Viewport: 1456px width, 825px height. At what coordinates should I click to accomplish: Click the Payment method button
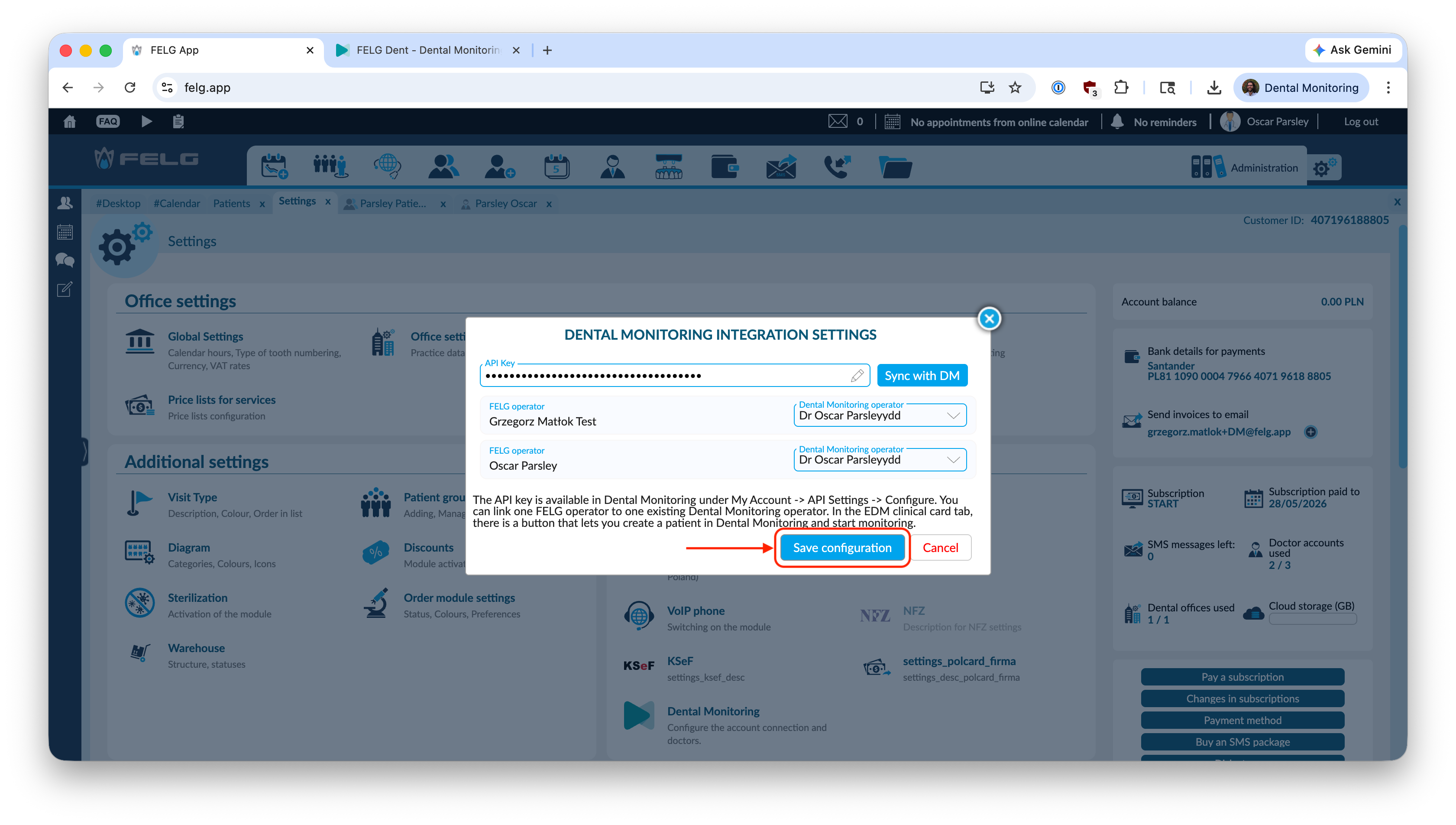tap(1242, 720)
